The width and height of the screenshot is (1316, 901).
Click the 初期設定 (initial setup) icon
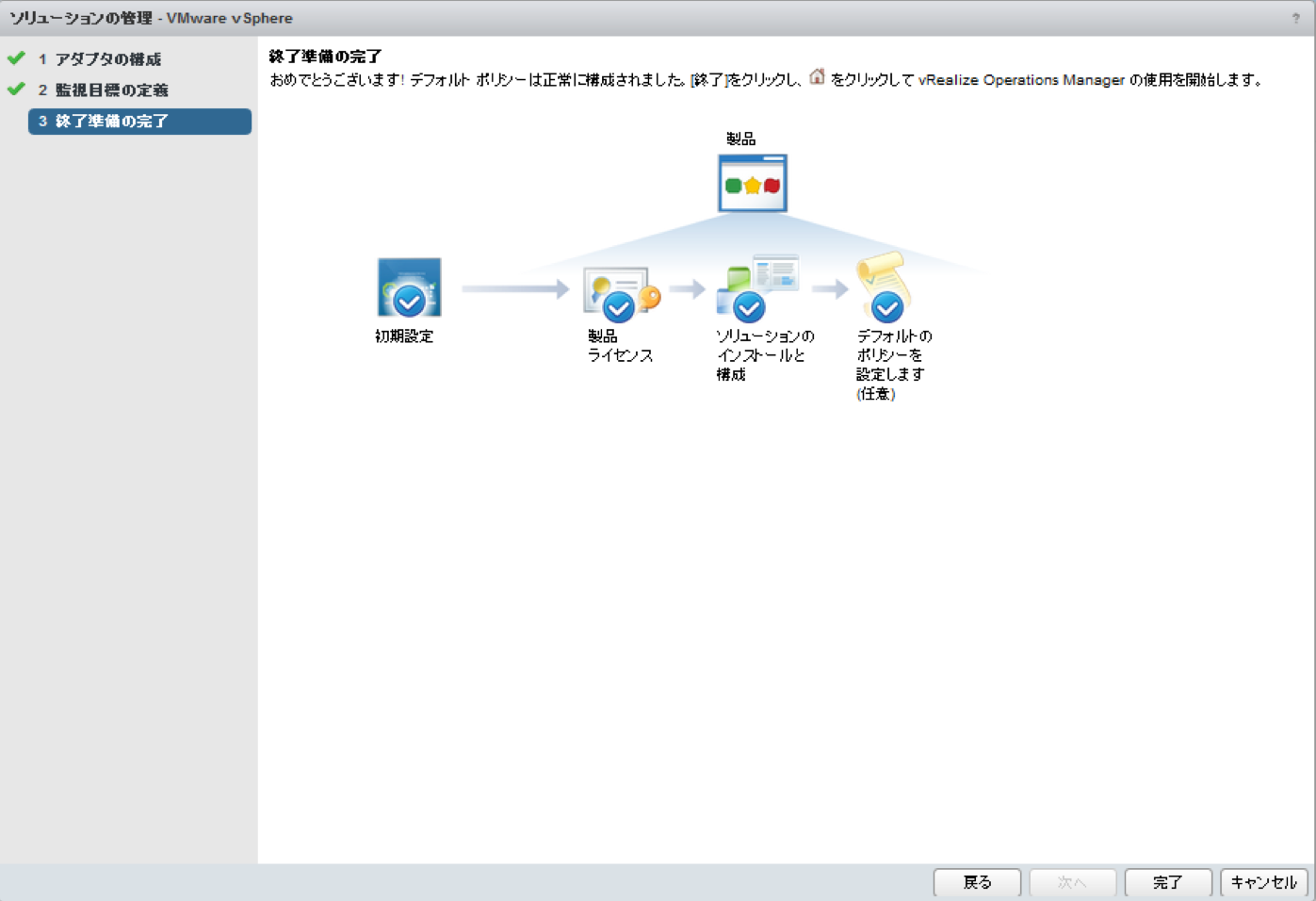[x=408, y=287]
